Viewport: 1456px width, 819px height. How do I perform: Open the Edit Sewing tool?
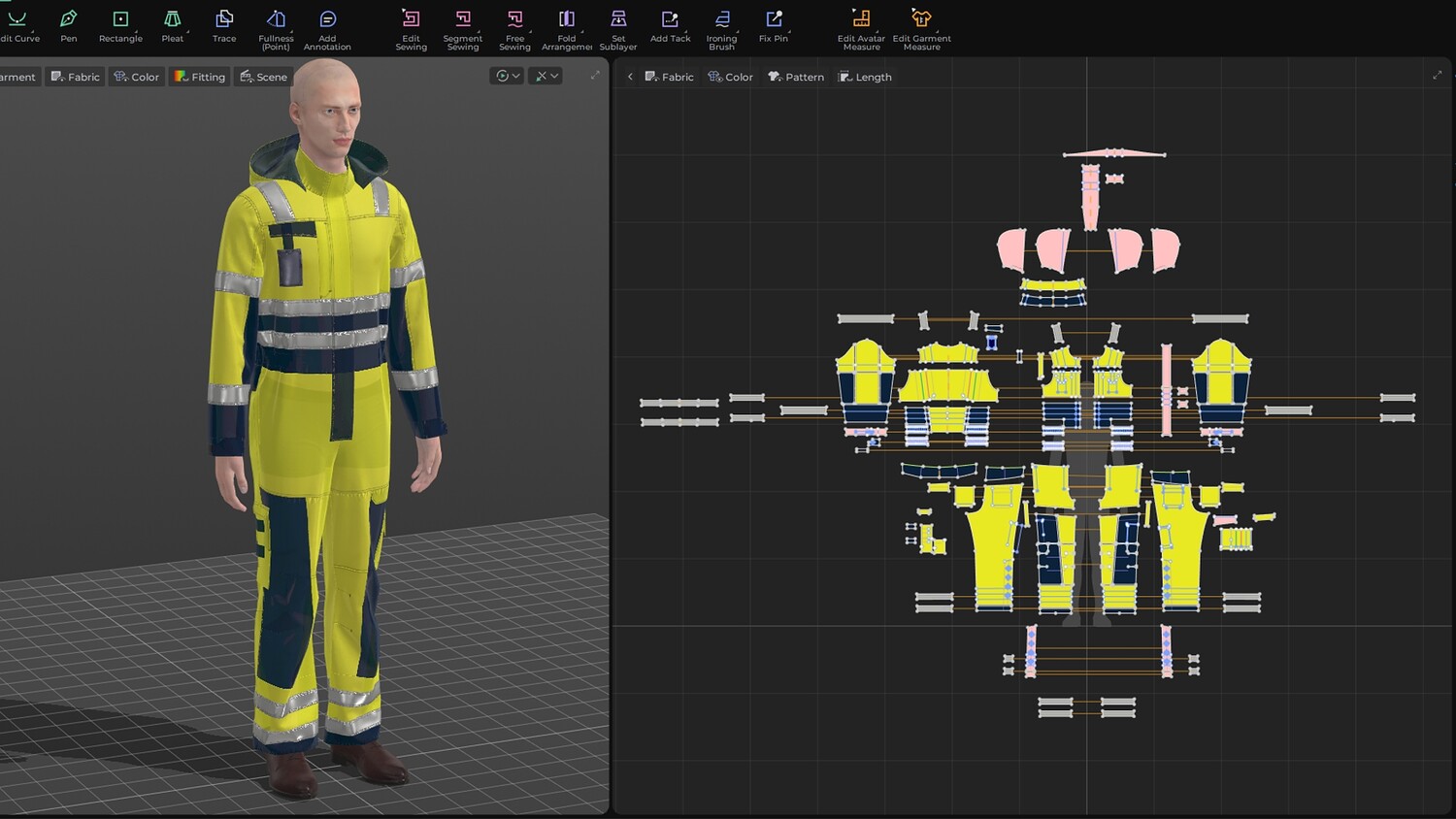411,30
